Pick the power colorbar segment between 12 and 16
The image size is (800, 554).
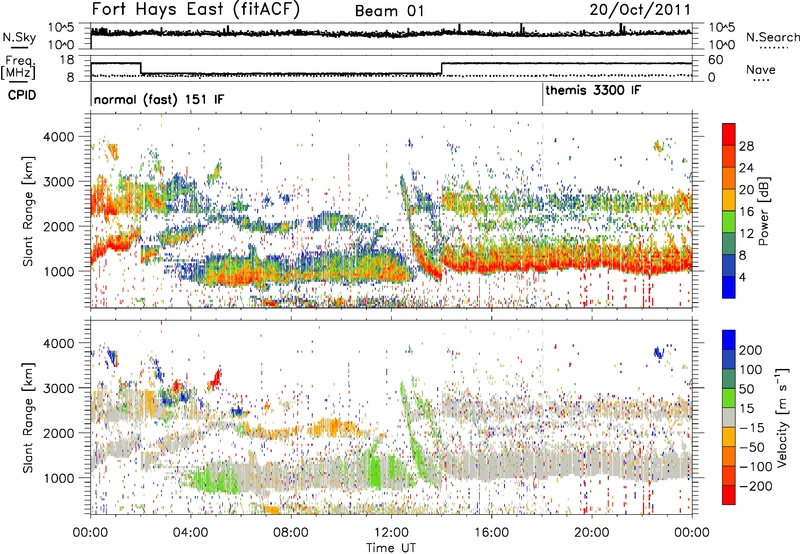coord(729,222)
